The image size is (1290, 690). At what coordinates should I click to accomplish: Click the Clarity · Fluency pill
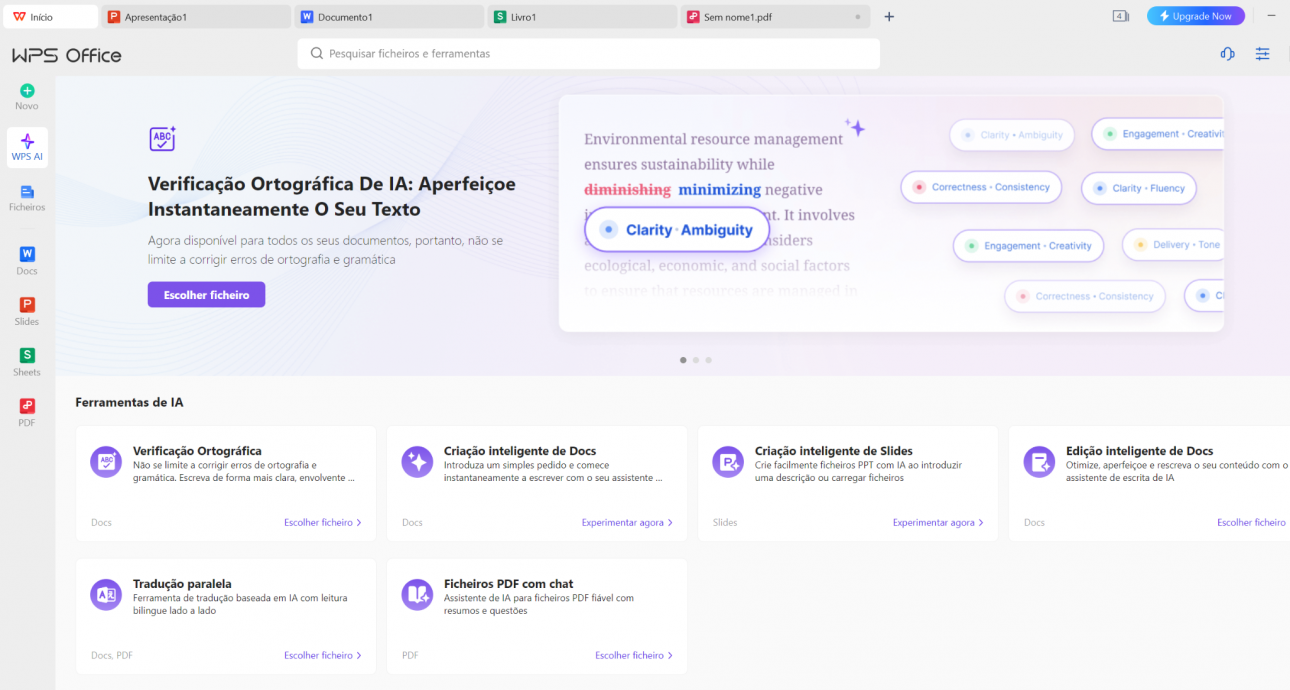coord(1139,188)
